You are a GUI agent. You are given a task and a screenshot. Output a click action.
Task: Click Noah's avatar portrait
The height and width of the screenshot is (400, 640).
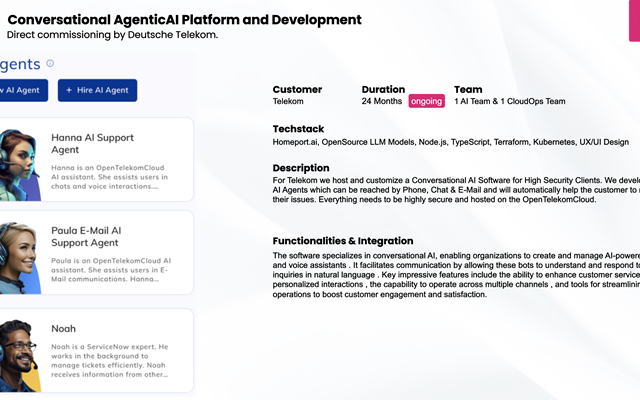coord(20,356)
